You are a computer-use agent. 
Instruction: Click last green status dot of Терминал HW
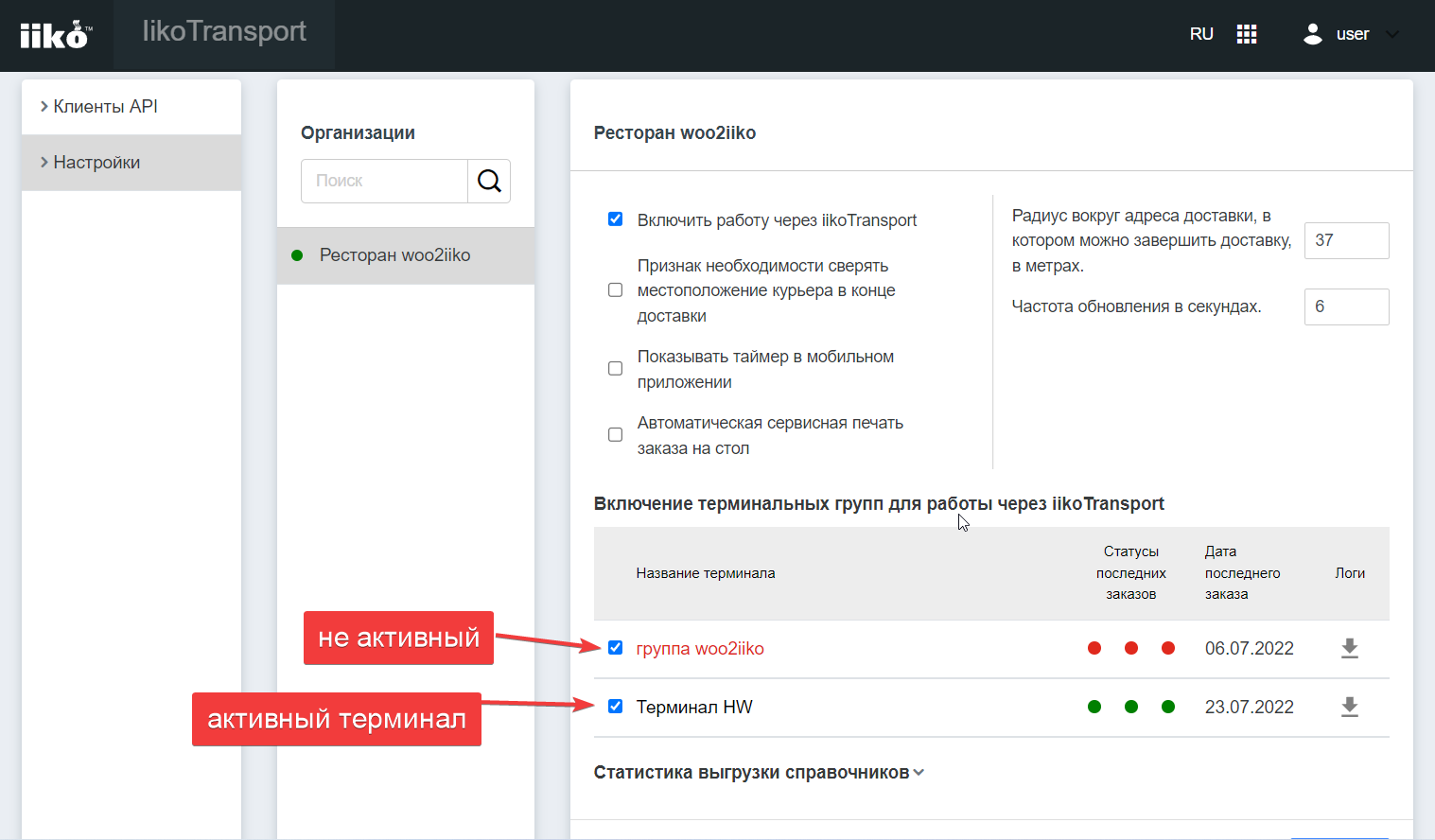pos(1168,707)
